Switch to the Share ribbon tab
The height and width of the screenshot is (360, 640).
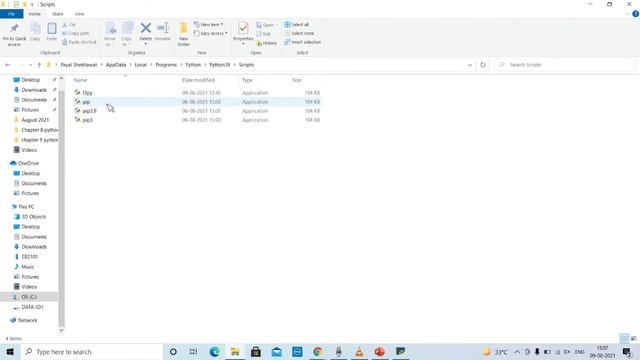[58, 14]
